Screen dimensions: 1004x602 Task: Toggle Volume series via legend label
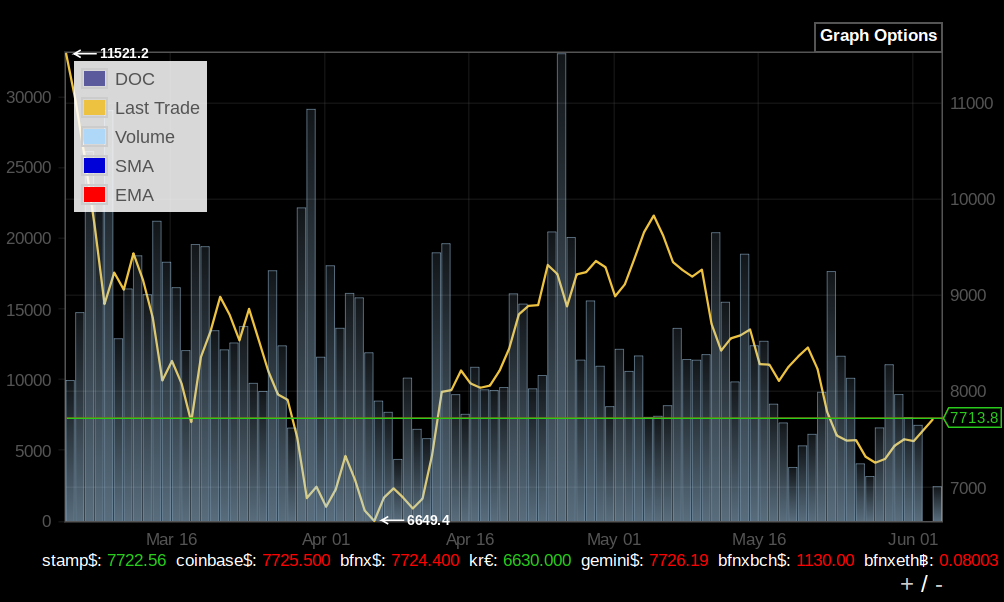[144, 137]
